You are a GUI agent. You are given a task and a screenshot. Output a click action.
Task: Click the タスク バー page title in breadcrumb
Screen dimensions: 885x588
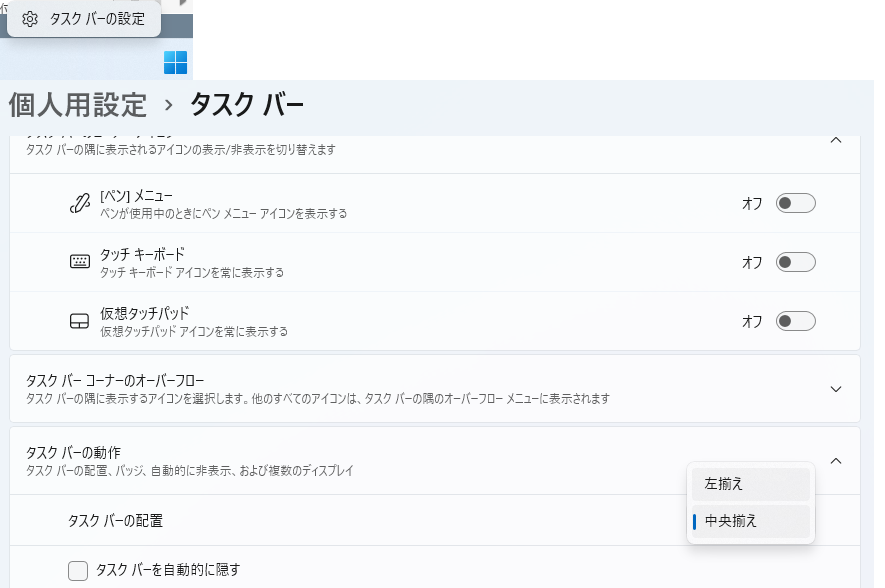click(x=247, y=105)
